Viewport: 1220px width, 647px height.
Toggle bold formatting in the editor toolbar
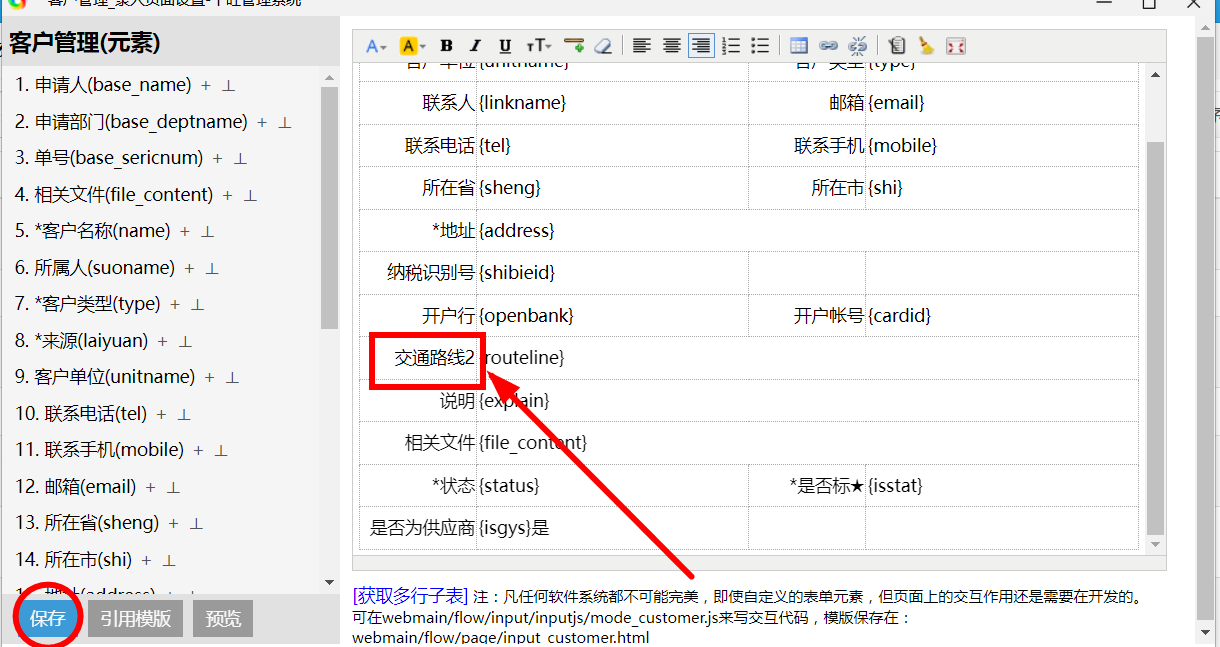coord(447,46)
